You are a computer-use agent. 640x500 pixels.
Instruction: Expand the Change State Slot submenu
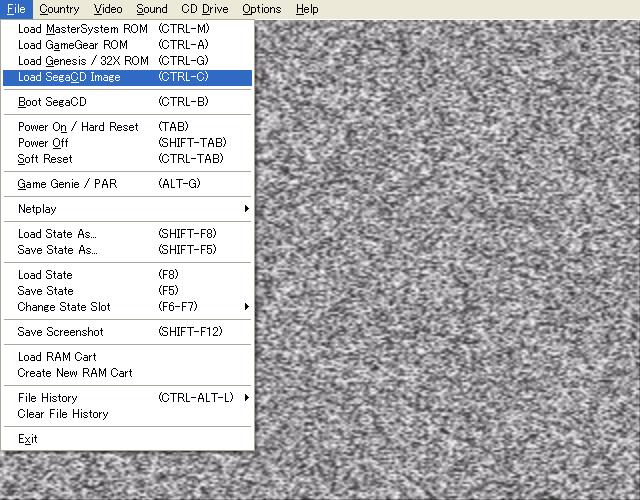(x=127, y=307)
